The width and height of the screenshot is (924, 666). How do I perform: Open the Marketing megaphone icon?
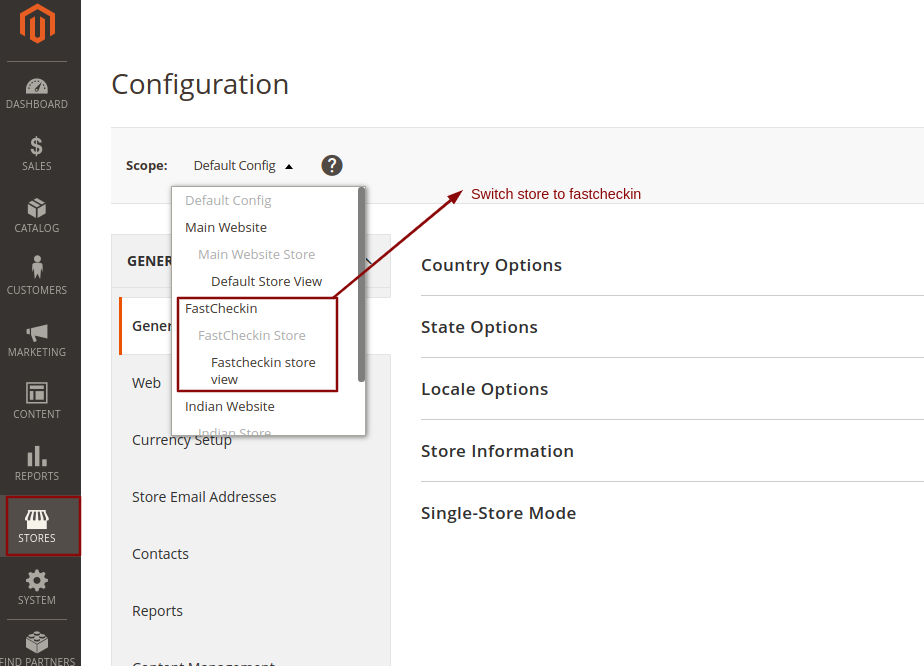pyautogui.click(x=37, y=334)
